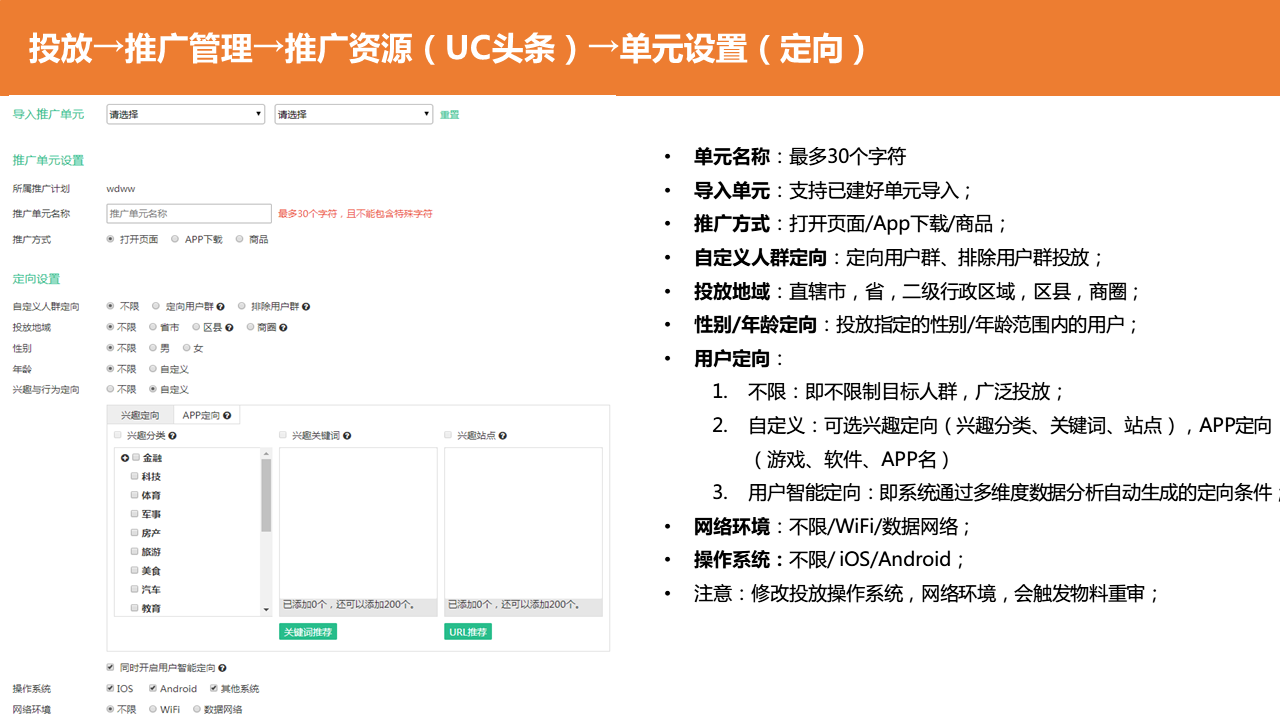This screenshot has height=720, width=1280.
Task: Click help icon beside 兴趣站点
Action: point(502,436)
